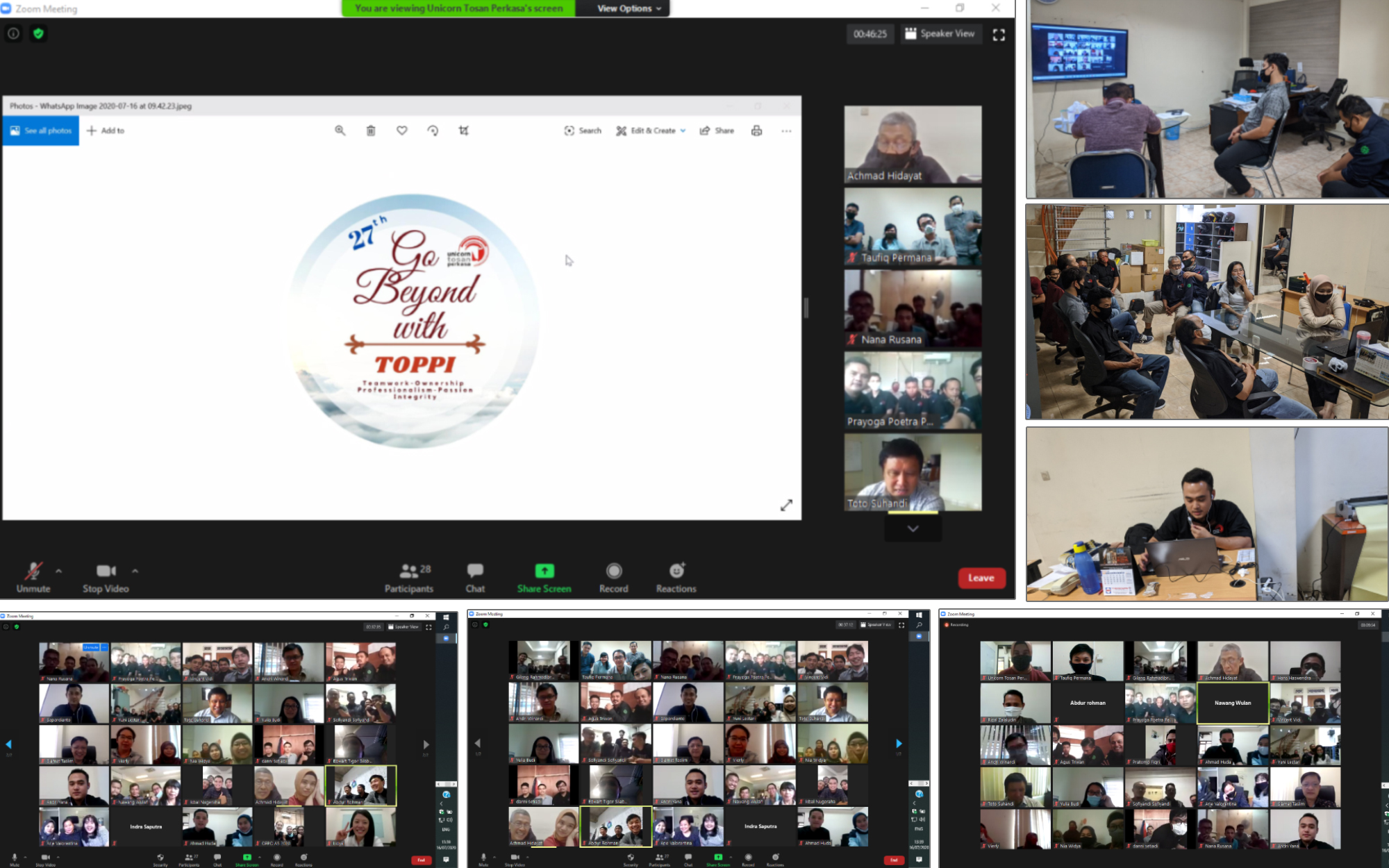Click the red End button in bottom-middle Zoom window
1389x868 pixels.
(894, 860)
